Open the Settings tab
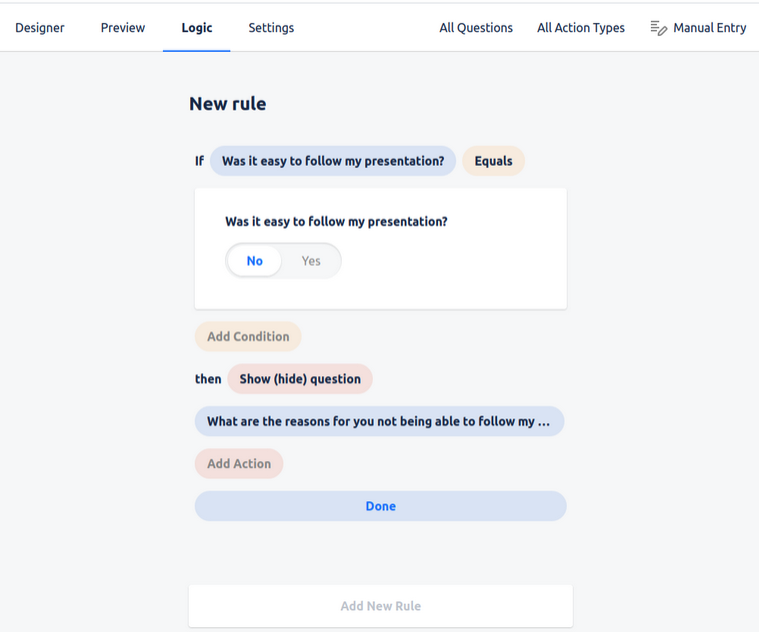 tap(271, 28)
